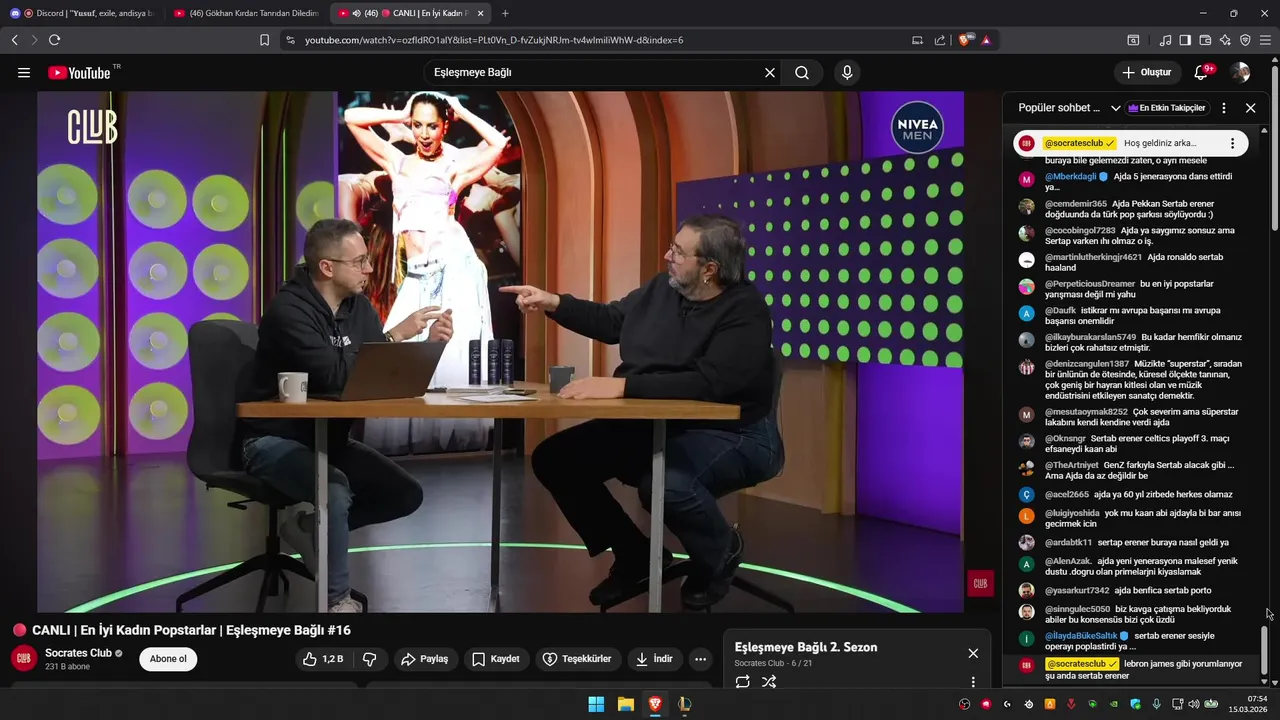Open the live chat more options menu
Viewport: 1280px width, 720px height.
pos(1223,108)
